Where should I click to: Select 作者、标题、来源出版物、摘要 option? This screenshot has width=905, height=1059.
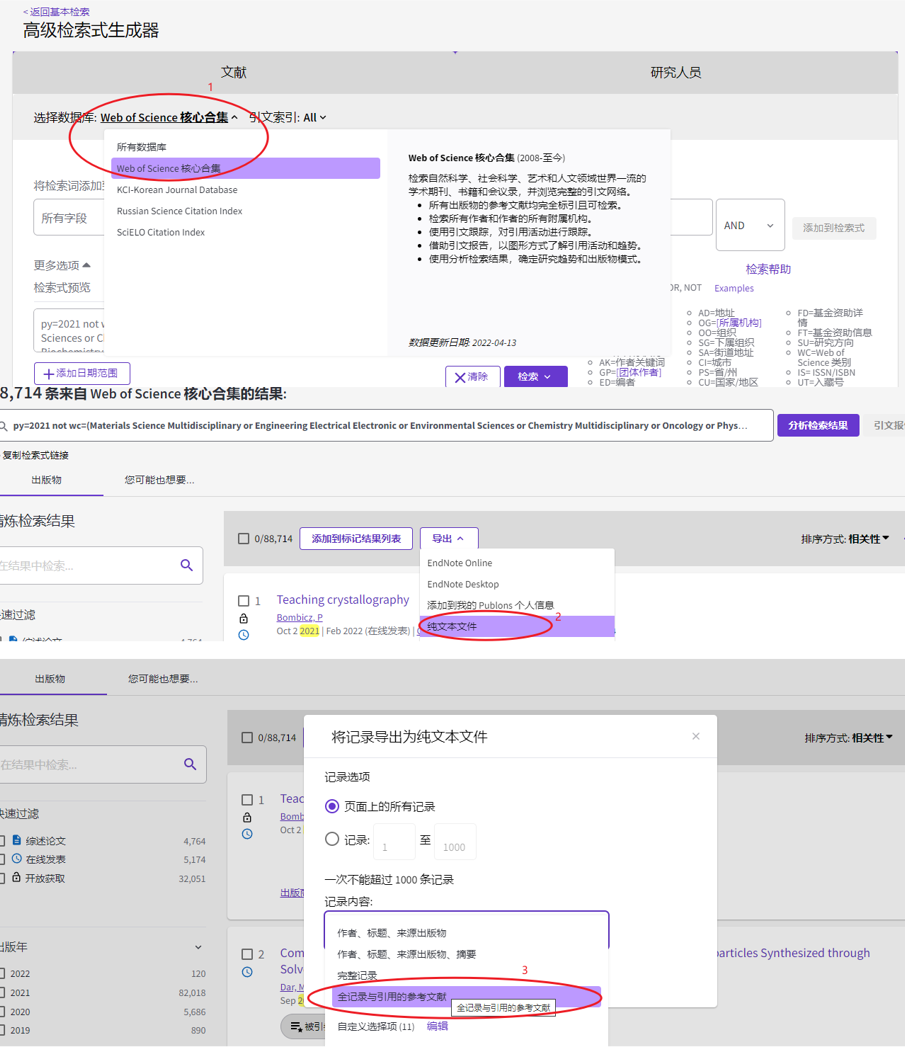coord(467,954)
